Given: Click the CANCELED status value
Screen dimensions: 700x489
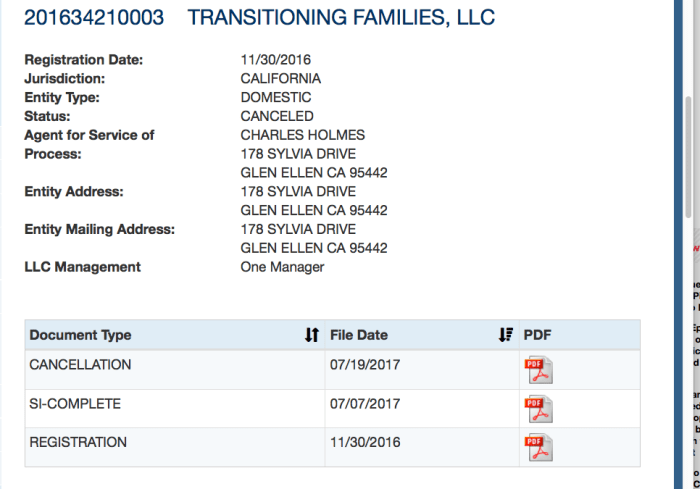Looking at the screenshot, I should [x=277, y=116].
